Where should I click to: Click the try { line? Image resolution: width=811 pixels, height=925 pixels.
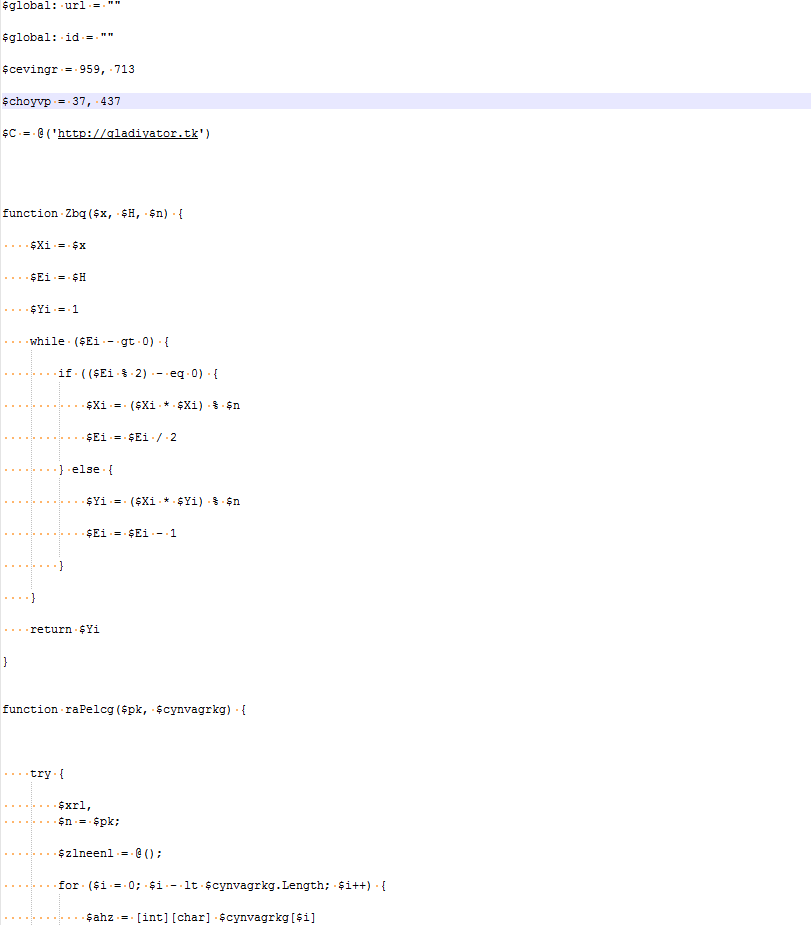click(x=47, y=773)
